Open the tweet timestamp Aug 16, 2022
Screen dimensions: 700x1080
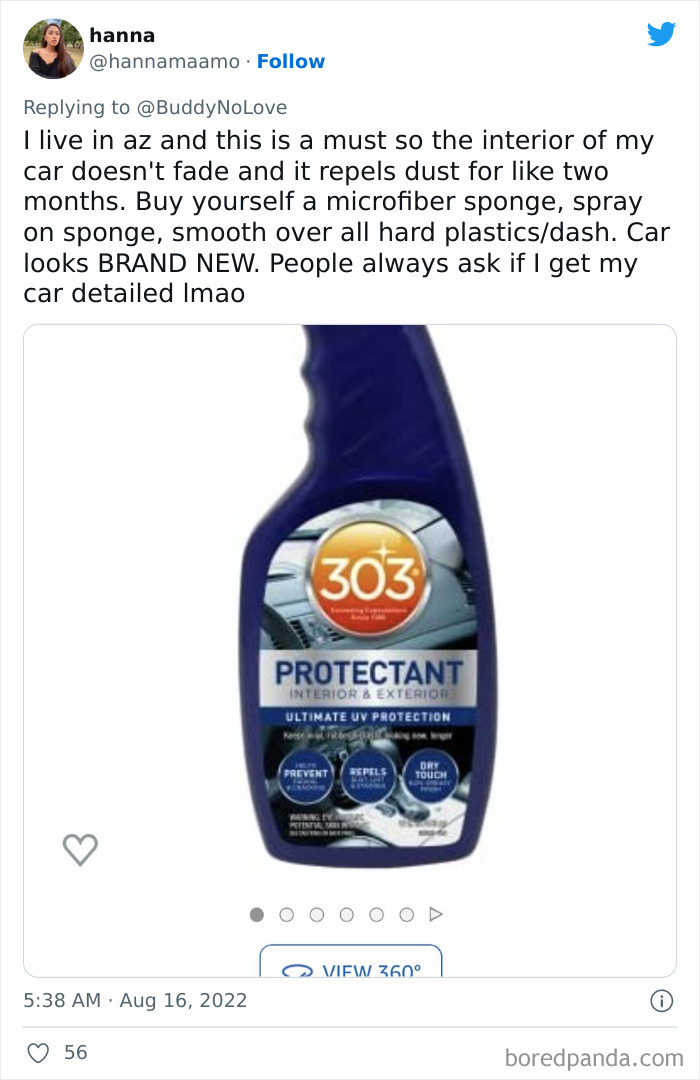135,1000
